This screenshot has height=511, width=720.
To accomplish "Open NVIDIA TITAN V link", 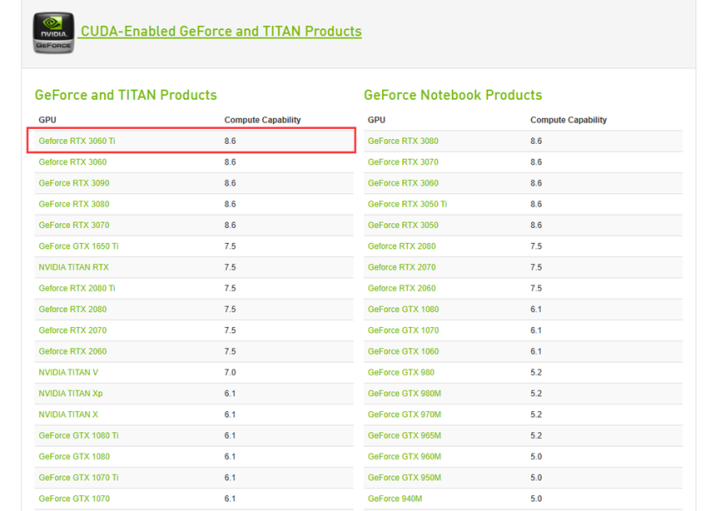I will click(x=68, y=372).
